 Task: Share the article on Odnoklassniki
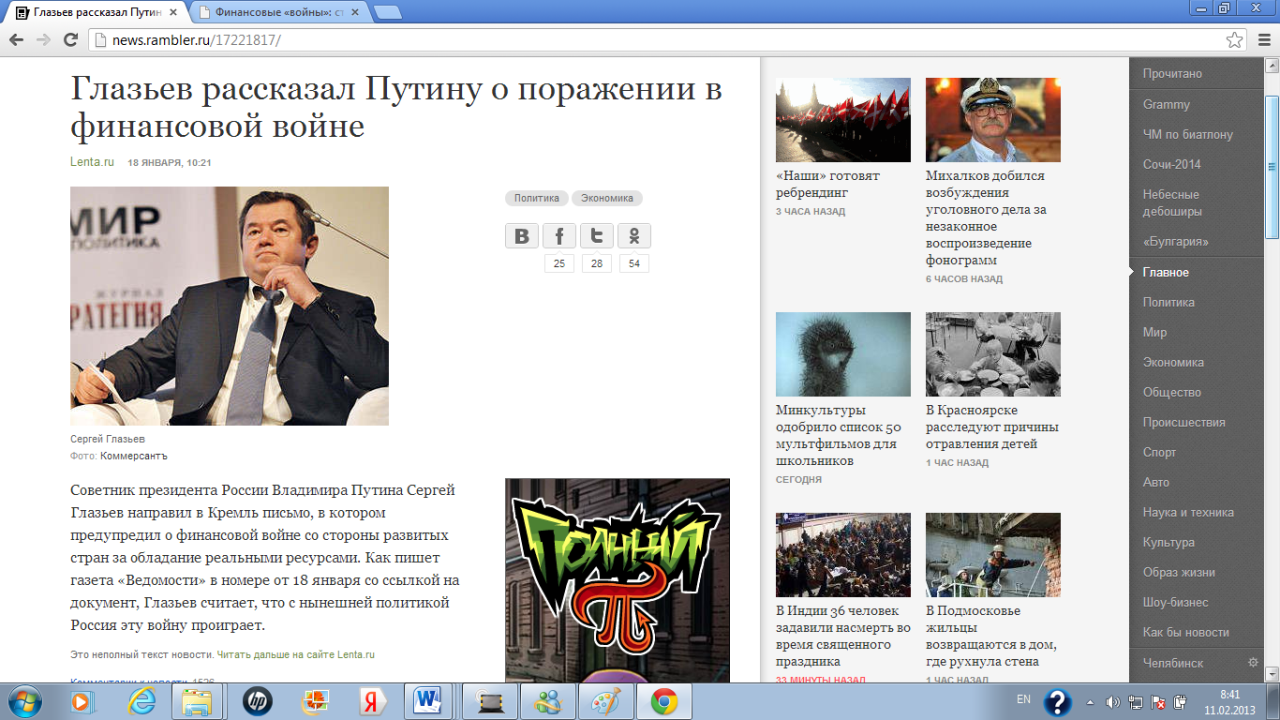pos(634,236)
